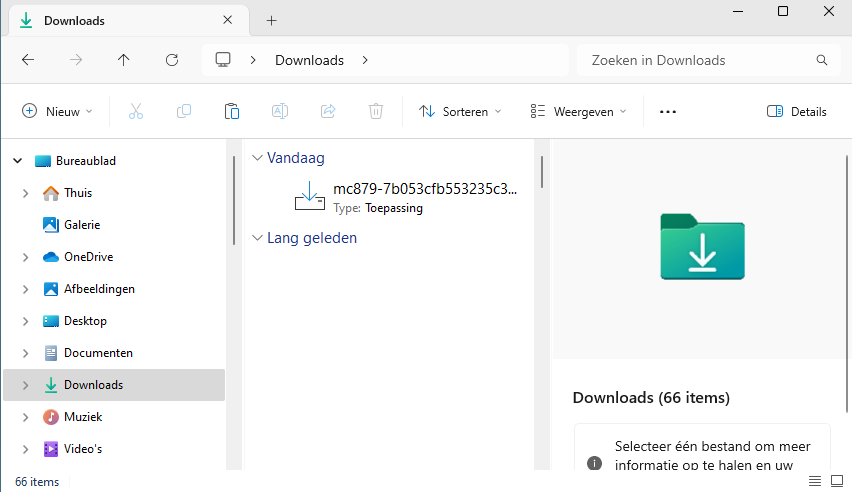The image size is (852, 492).
Task: Click the Copy icon in toolbar
Action: (184, 112)
